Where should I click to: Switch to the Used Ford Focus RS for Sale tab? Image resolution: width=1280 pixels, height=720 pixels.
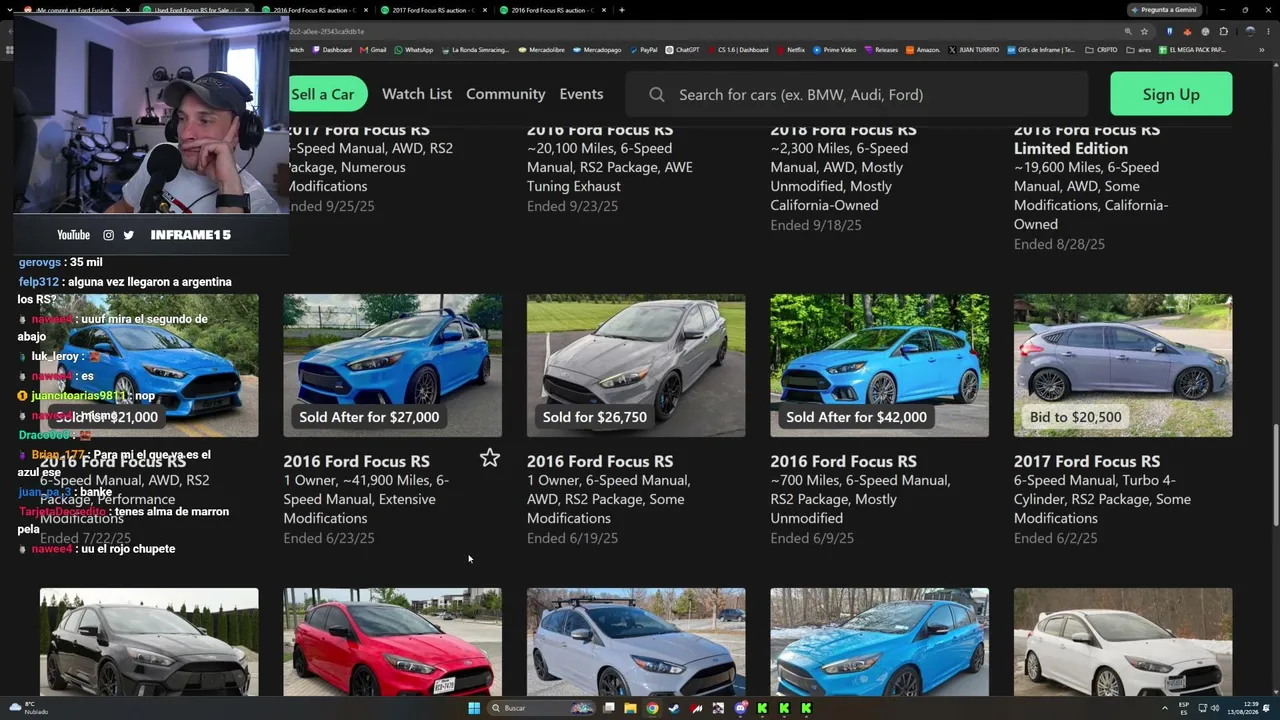click(x=196, y=10)
